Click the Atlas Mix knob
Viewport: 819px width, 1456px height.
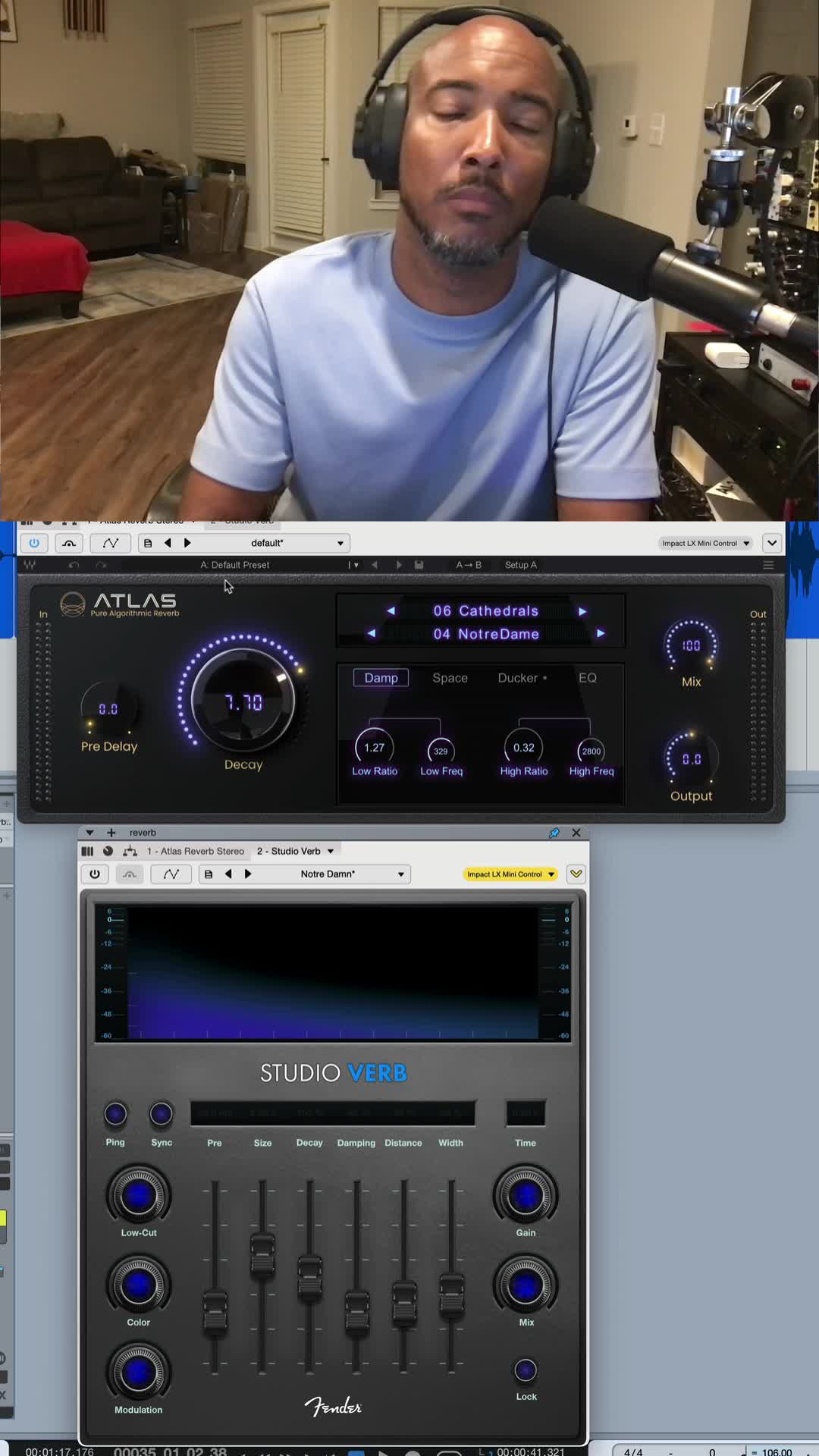pos(691,645)
